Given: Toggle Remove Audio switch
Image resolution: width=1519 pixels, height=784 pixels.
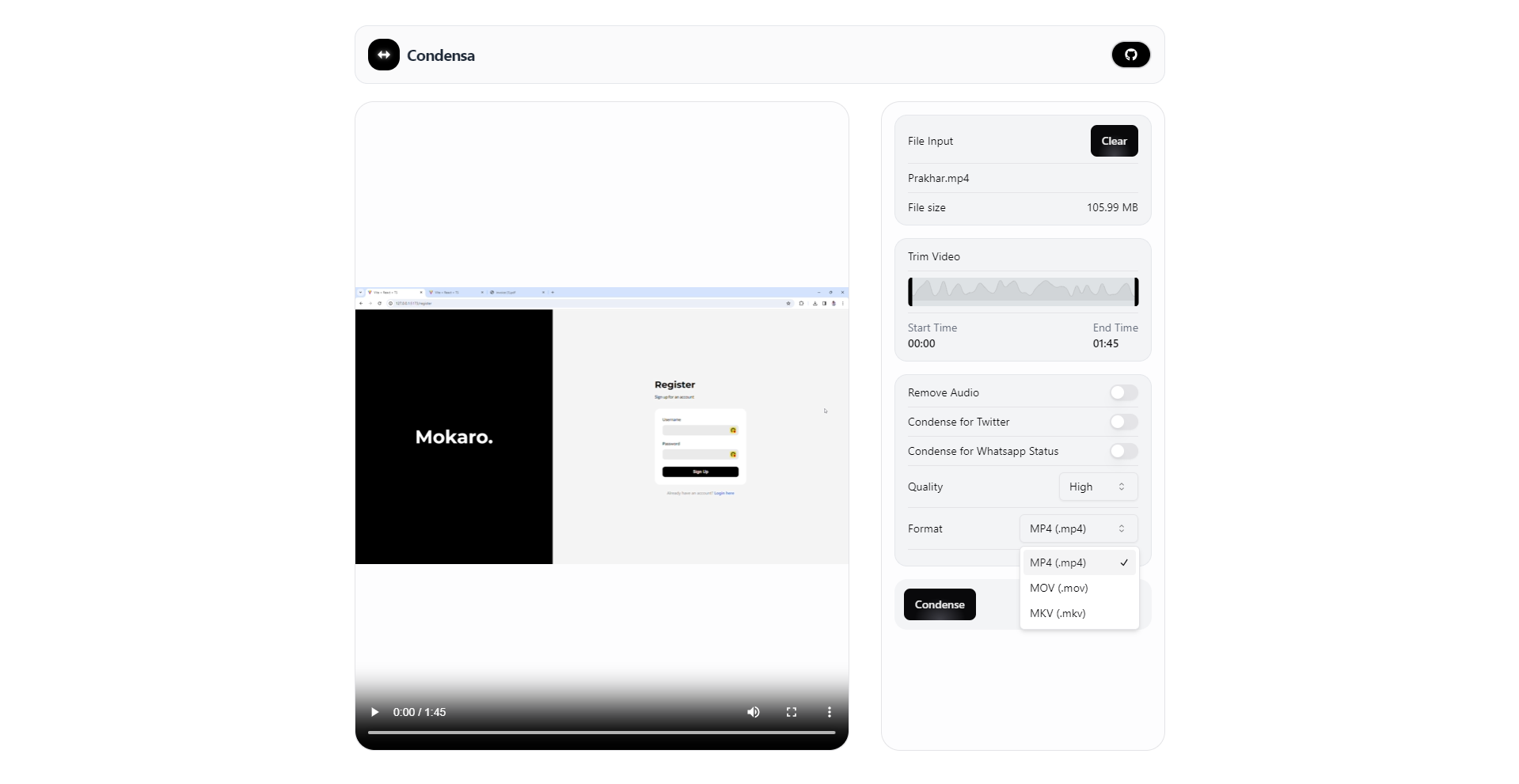Looking at the screenshot, I should tap(1123, 392).
